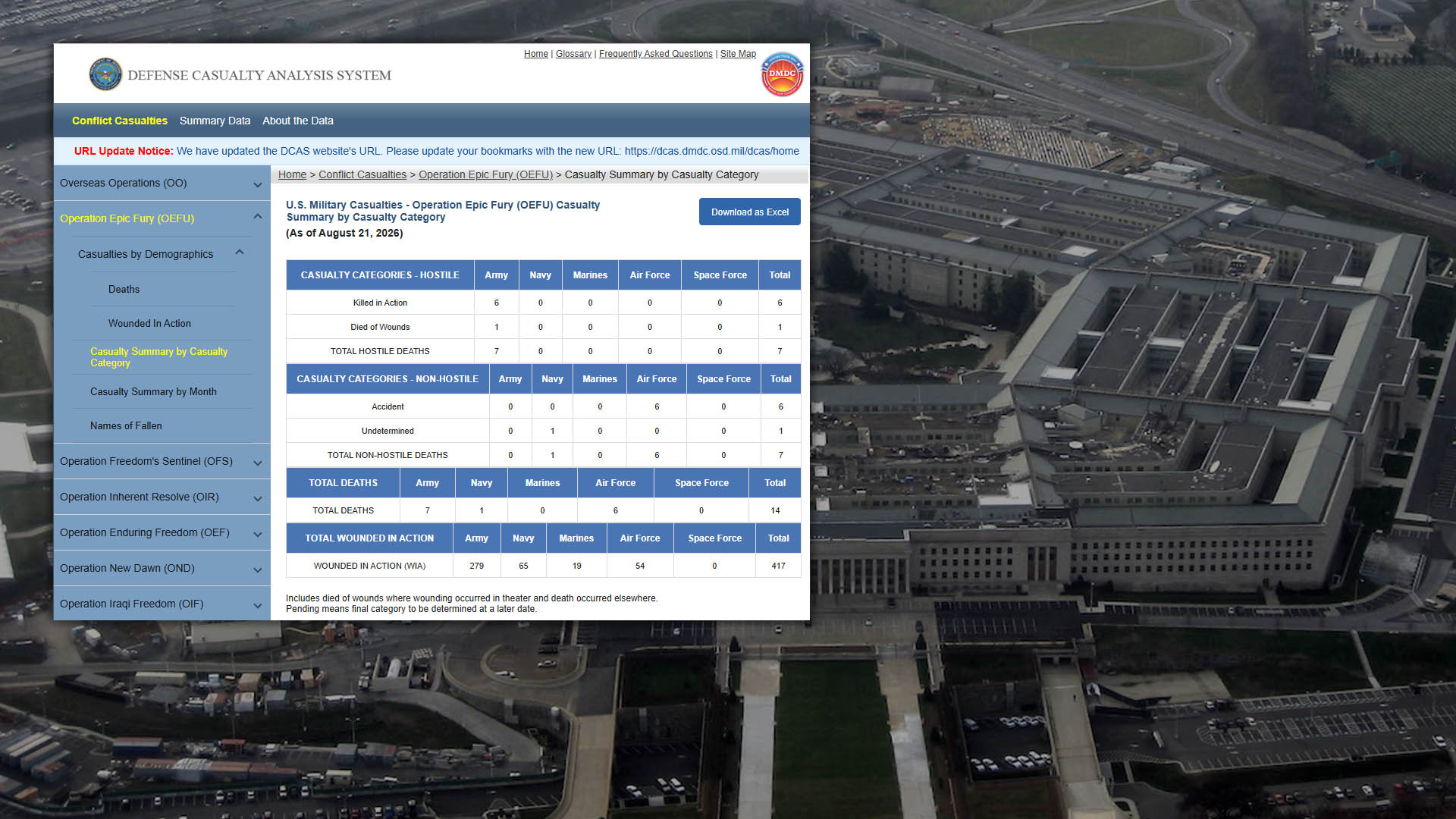The image size is (1456, 819).
Task: Click the As of August 21, 2026 date
Action: coord(344,233)
